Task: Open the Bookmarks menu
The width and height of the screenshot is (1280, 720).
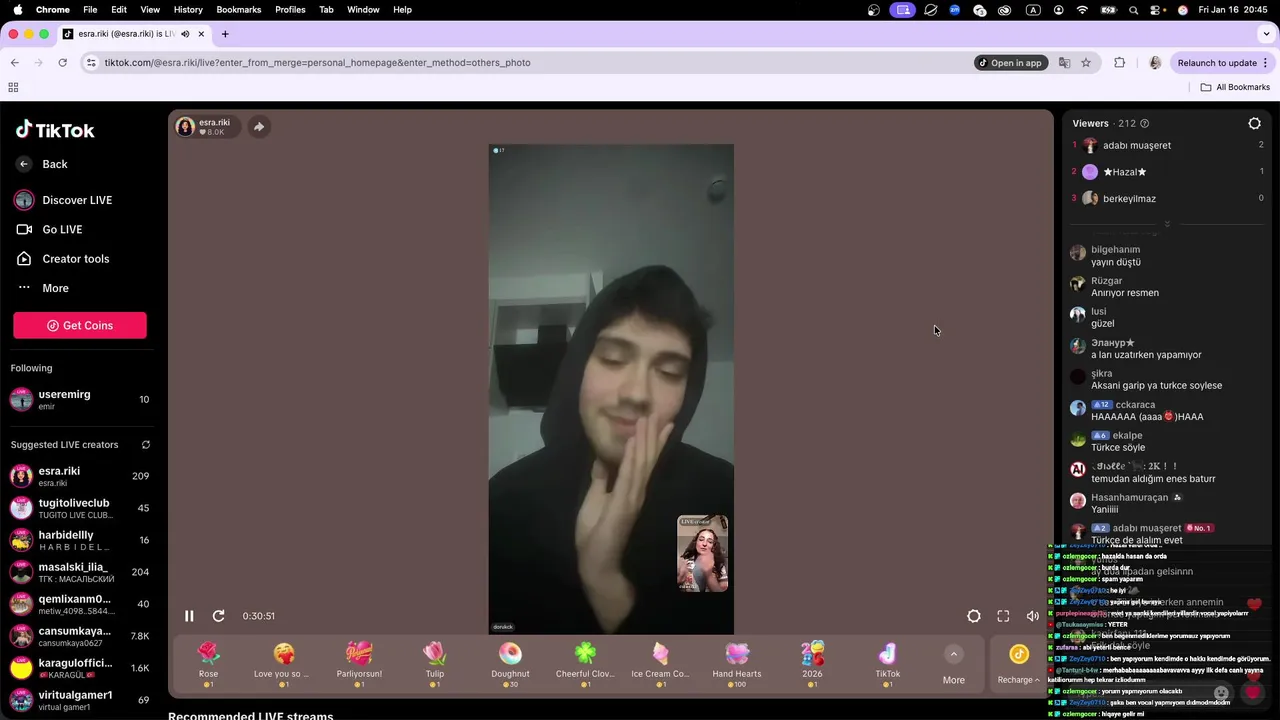Action: pos(239,9)
